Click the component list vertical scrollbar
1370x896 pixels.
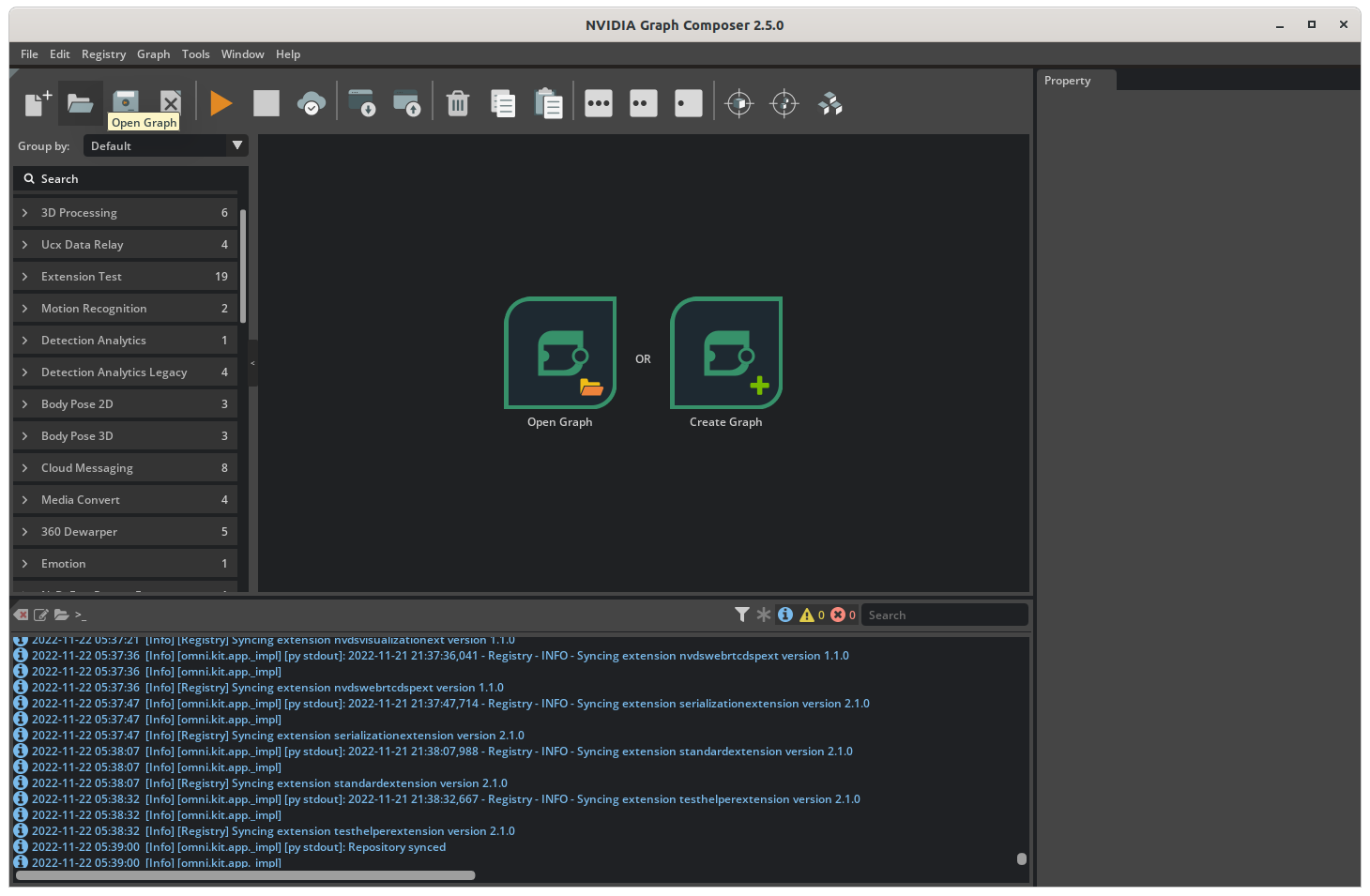coord(243,266)
